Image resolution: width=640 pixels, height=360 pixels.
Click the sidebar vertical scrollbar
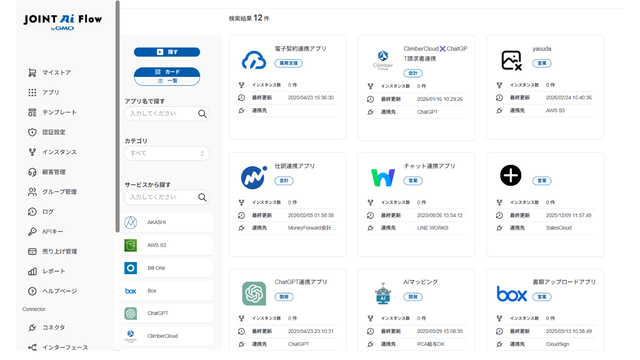tap(118, 116)
